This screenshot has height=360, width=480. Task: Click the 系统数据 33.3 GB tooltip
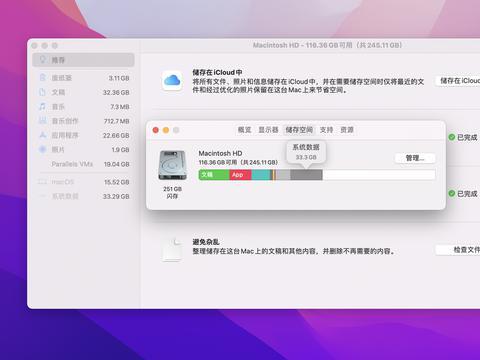(306, 152)
